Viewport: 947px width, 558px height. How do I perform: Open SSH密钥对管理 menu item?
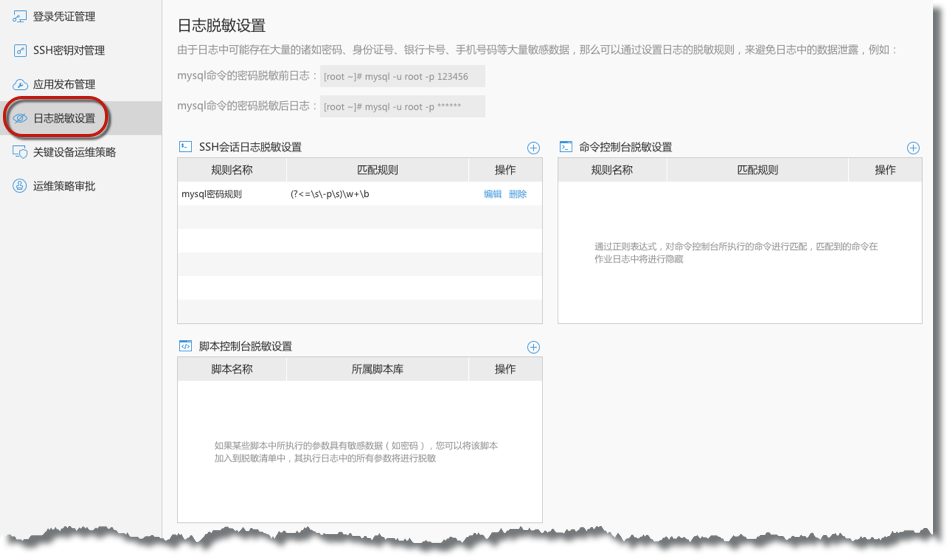[68, 50]
